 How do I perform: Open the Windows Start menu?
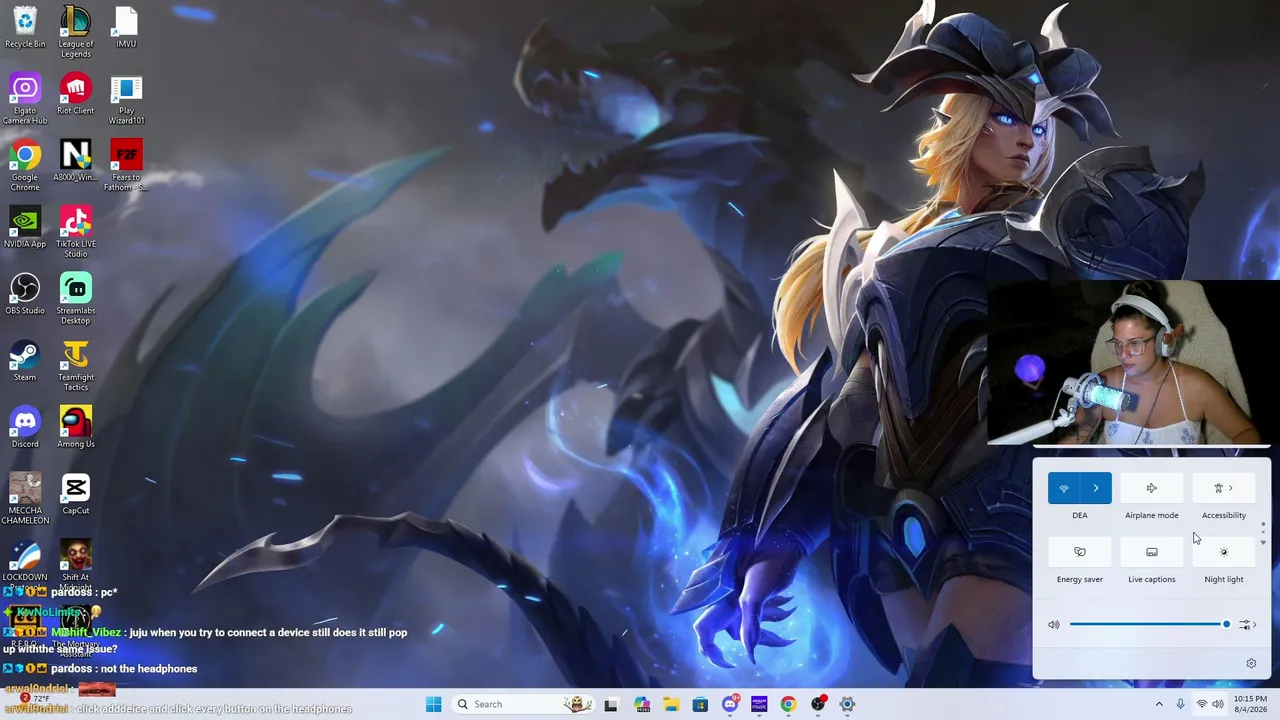(x=433, y=704)
